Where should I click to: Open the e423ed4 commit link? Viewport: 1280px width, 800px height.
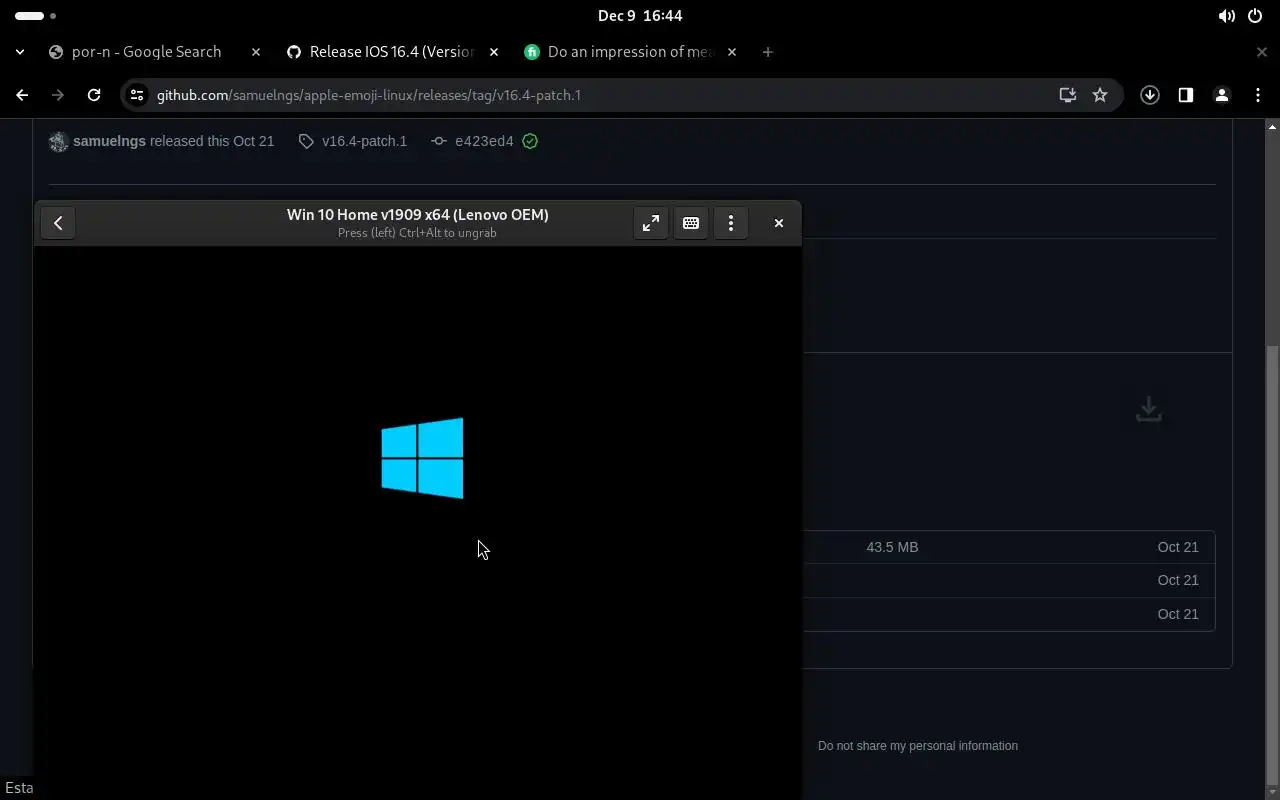pyautogui.click(x=484, y=141)
